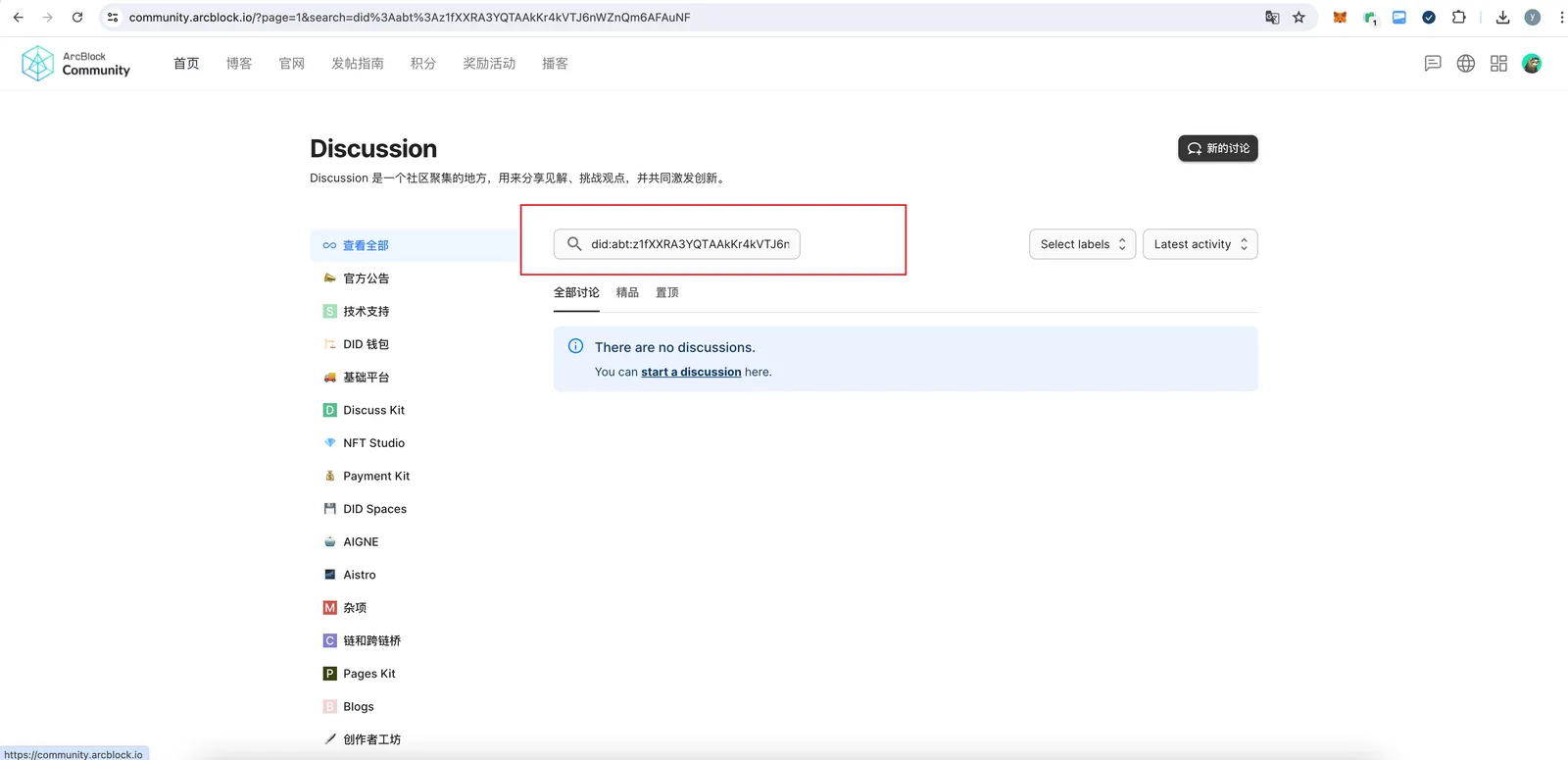Switch to the 精品 tab
Screen dimensions: 1568x760
pos(627,293)
